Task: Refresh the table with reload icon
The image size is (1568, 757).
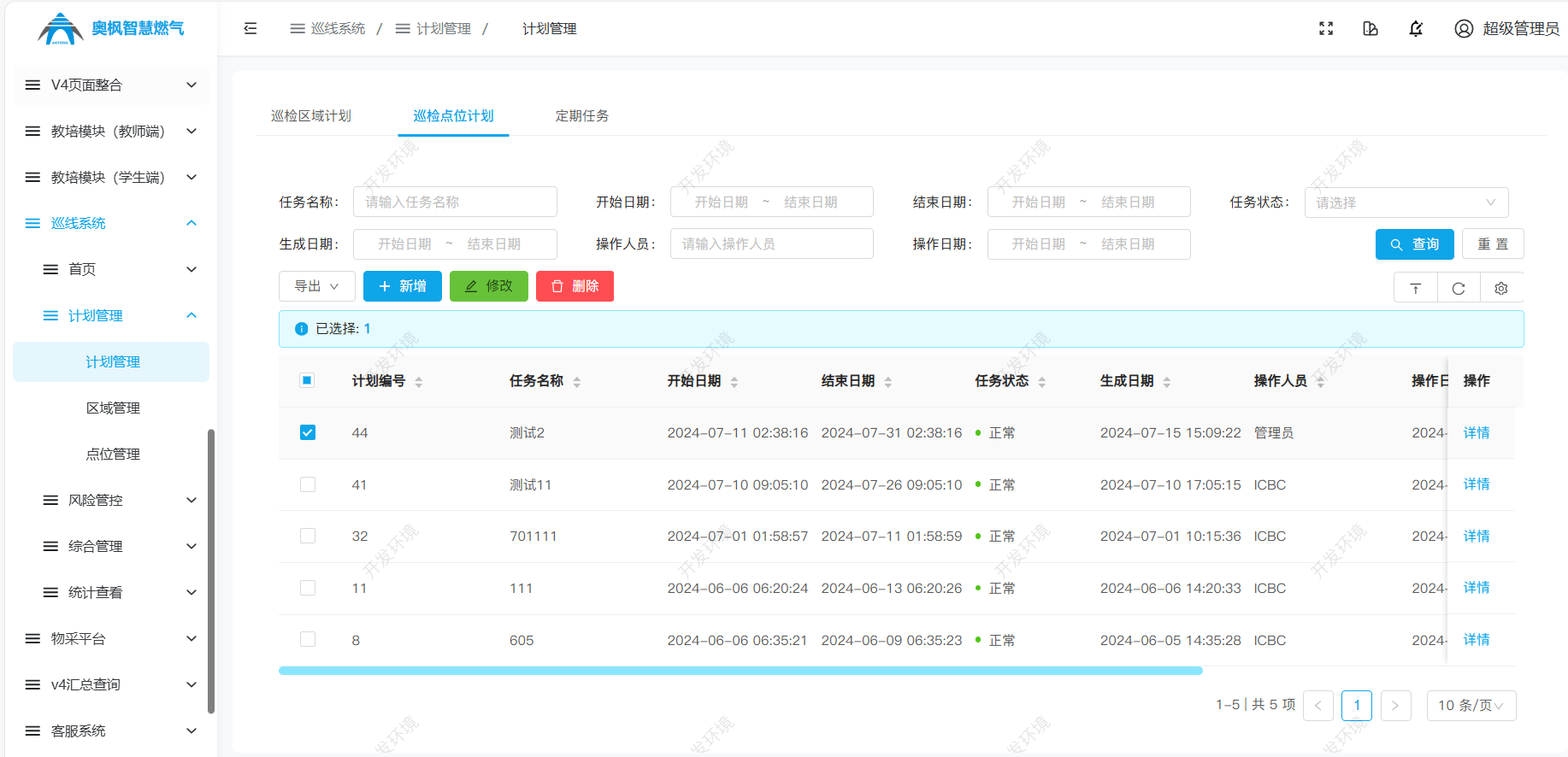Action: 1459,288
